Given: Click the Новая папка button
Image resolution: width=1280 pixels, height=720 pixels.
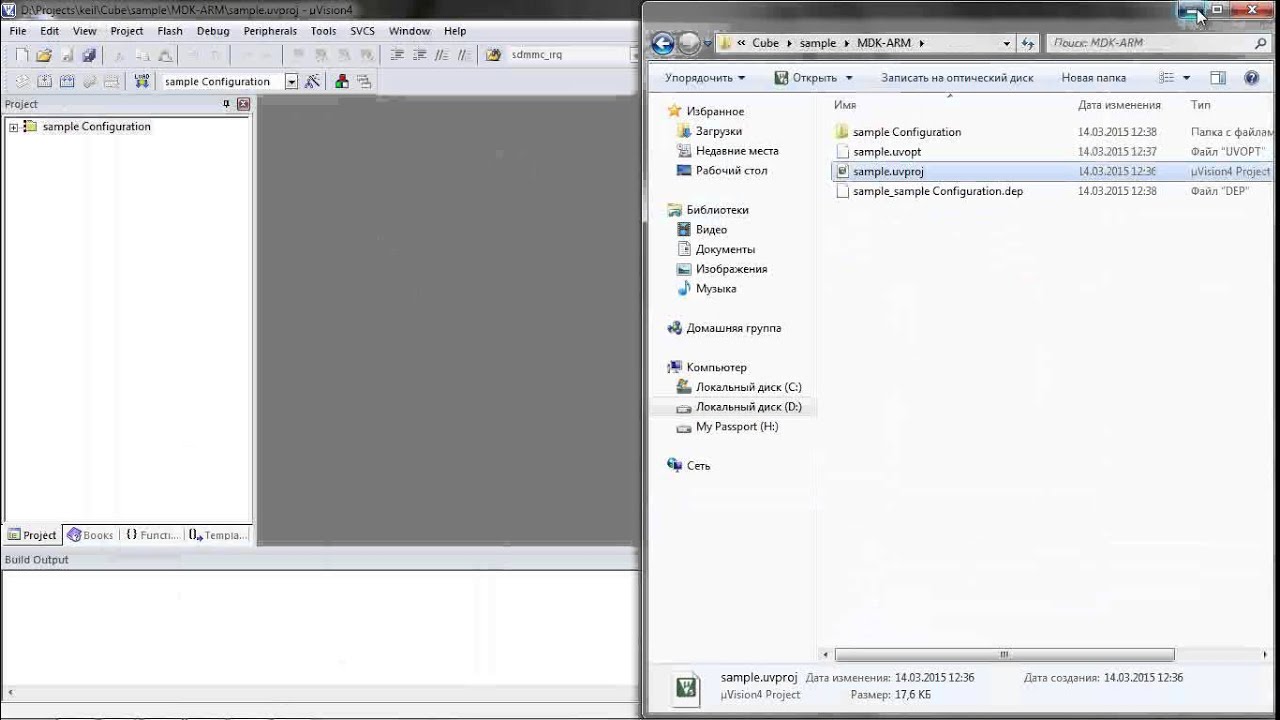Looking at the screenshot, I should tap(1093, 77).
